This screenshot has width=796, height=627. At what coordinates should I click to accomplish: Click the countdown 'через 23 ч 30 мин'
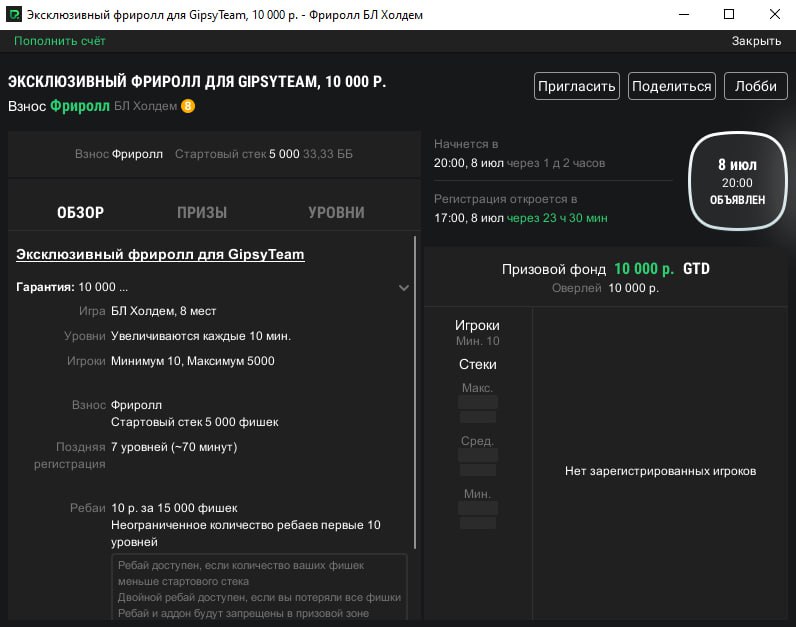click(557, 218)
